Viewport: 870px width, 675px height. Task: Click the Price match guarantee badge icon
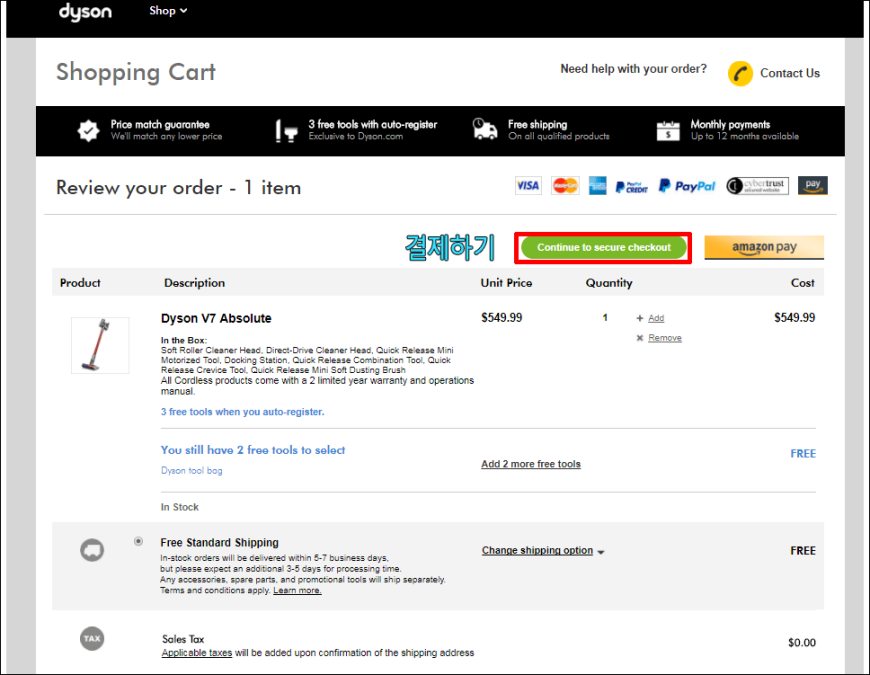pyautogui.click(x=88, y=131)
